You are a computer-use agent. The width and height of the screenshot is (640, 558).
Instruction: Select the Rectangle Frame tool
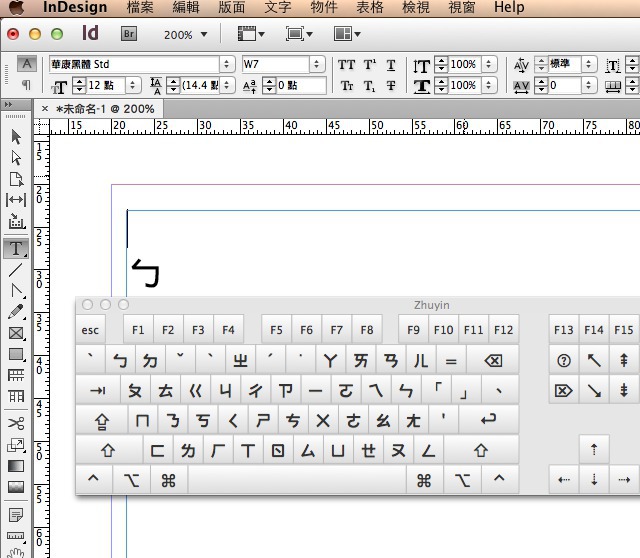coord(16,333)
